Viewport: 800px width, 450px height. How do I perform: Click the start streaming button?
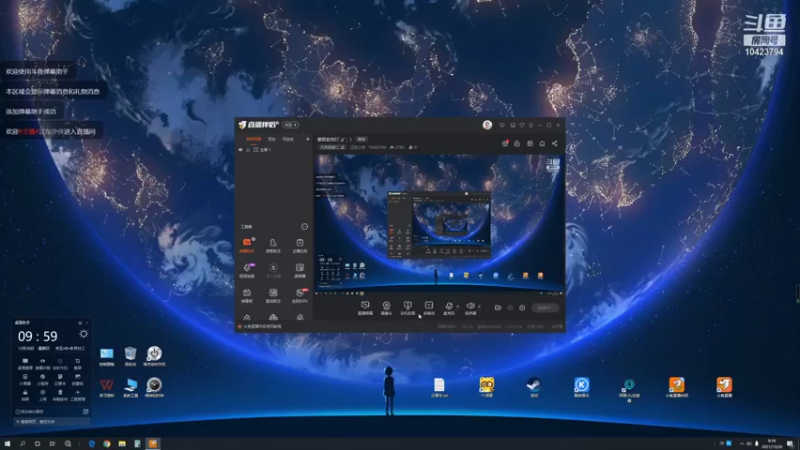click(x=545, y=308)
